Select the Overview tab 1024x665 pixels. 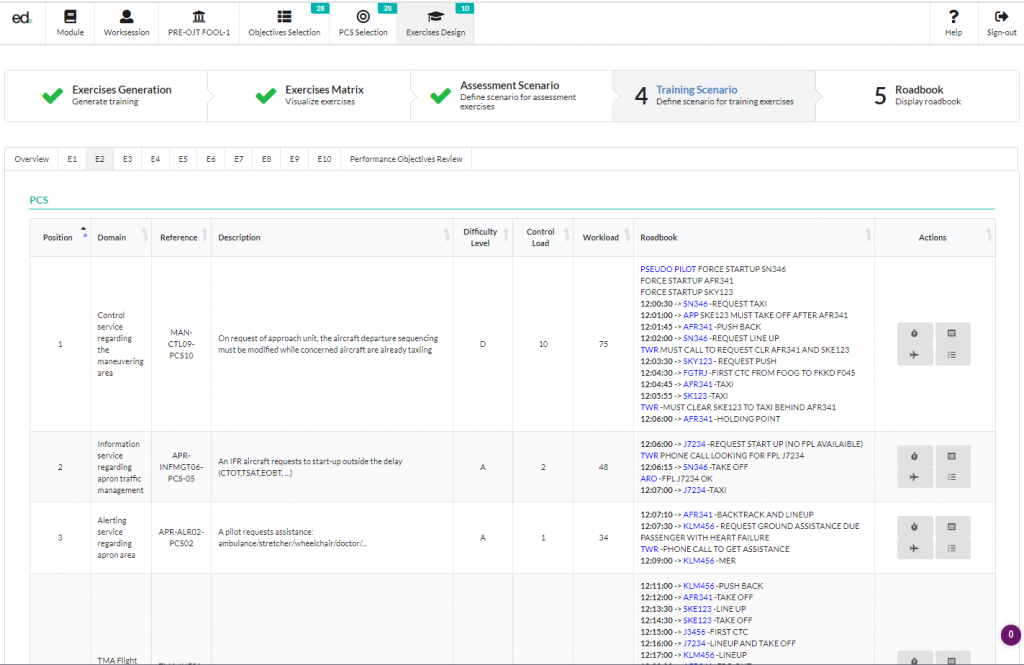(x=31, y=159)
